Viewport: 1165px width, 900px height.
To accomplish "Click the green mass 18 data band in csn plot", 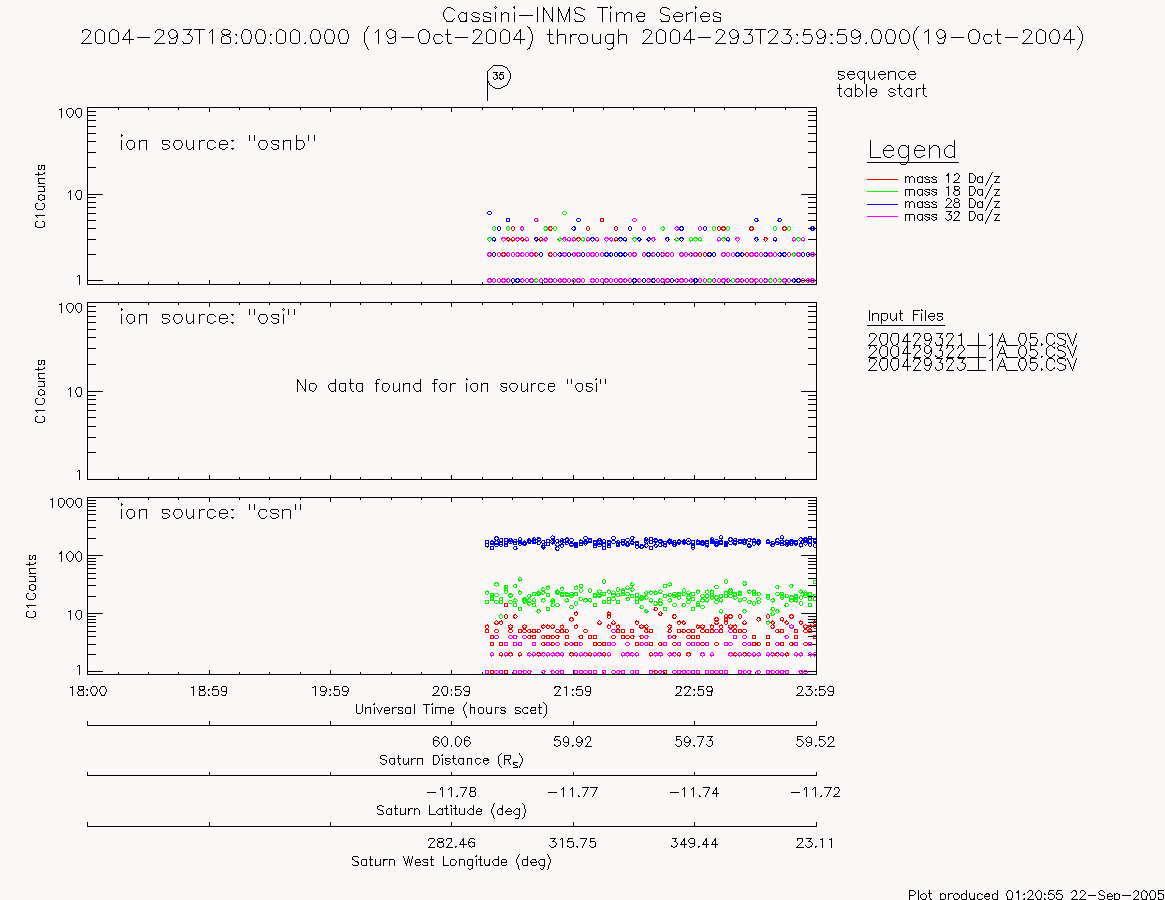I will [651, 595].
